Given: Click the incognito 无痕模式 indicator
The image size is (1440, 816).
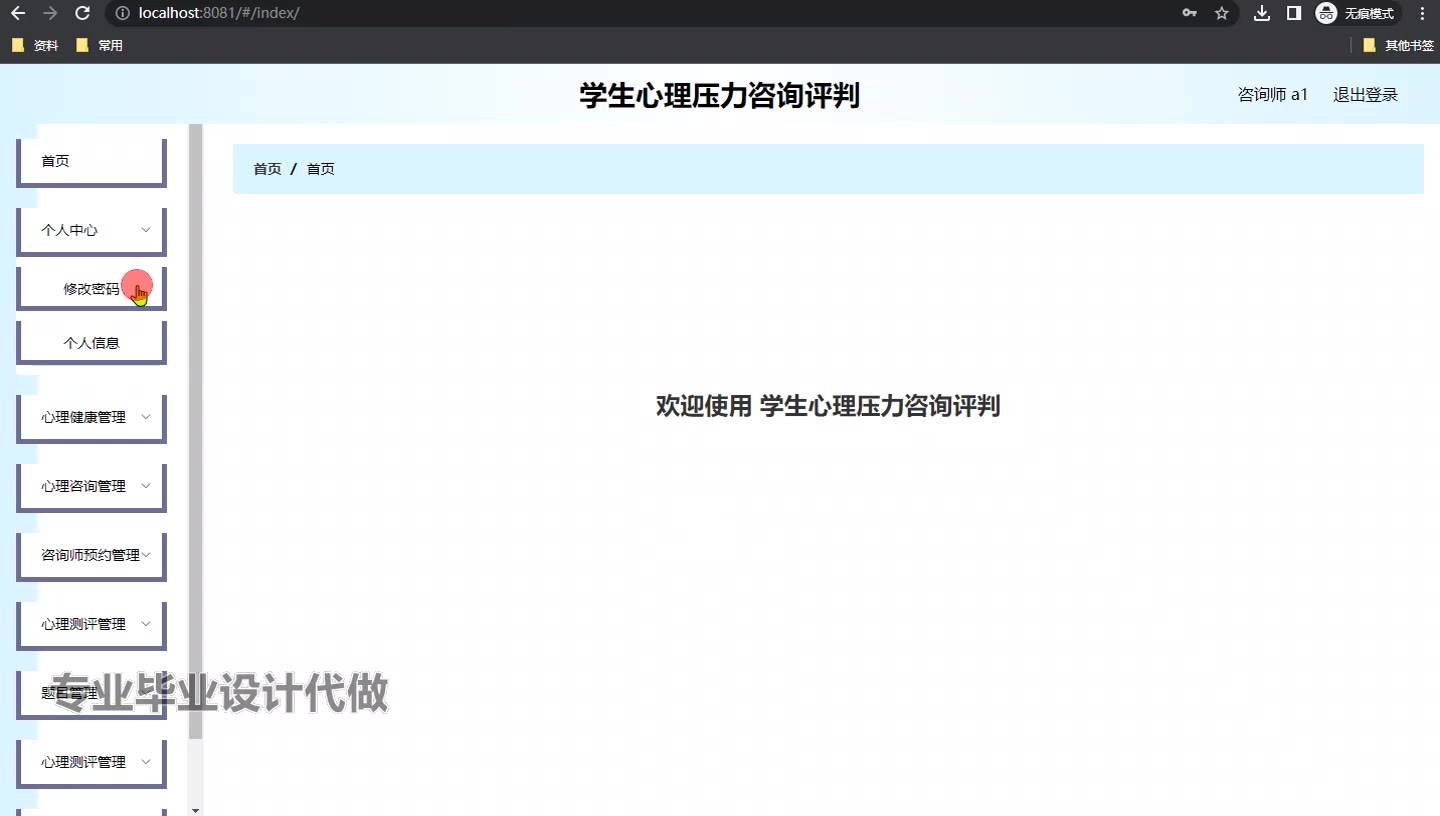Looking at the screenshot, I should 1357,13.
